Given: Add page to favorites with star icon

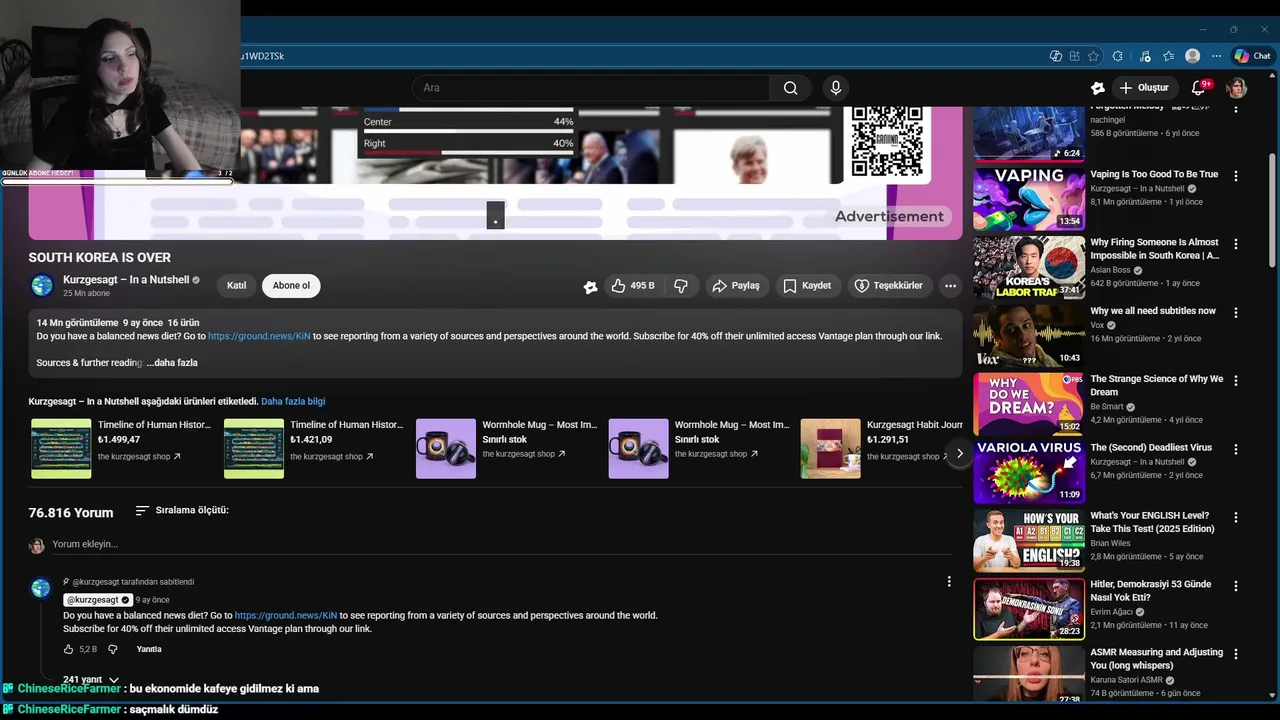Looking at the screenshot, I should tap(1094, 56).
